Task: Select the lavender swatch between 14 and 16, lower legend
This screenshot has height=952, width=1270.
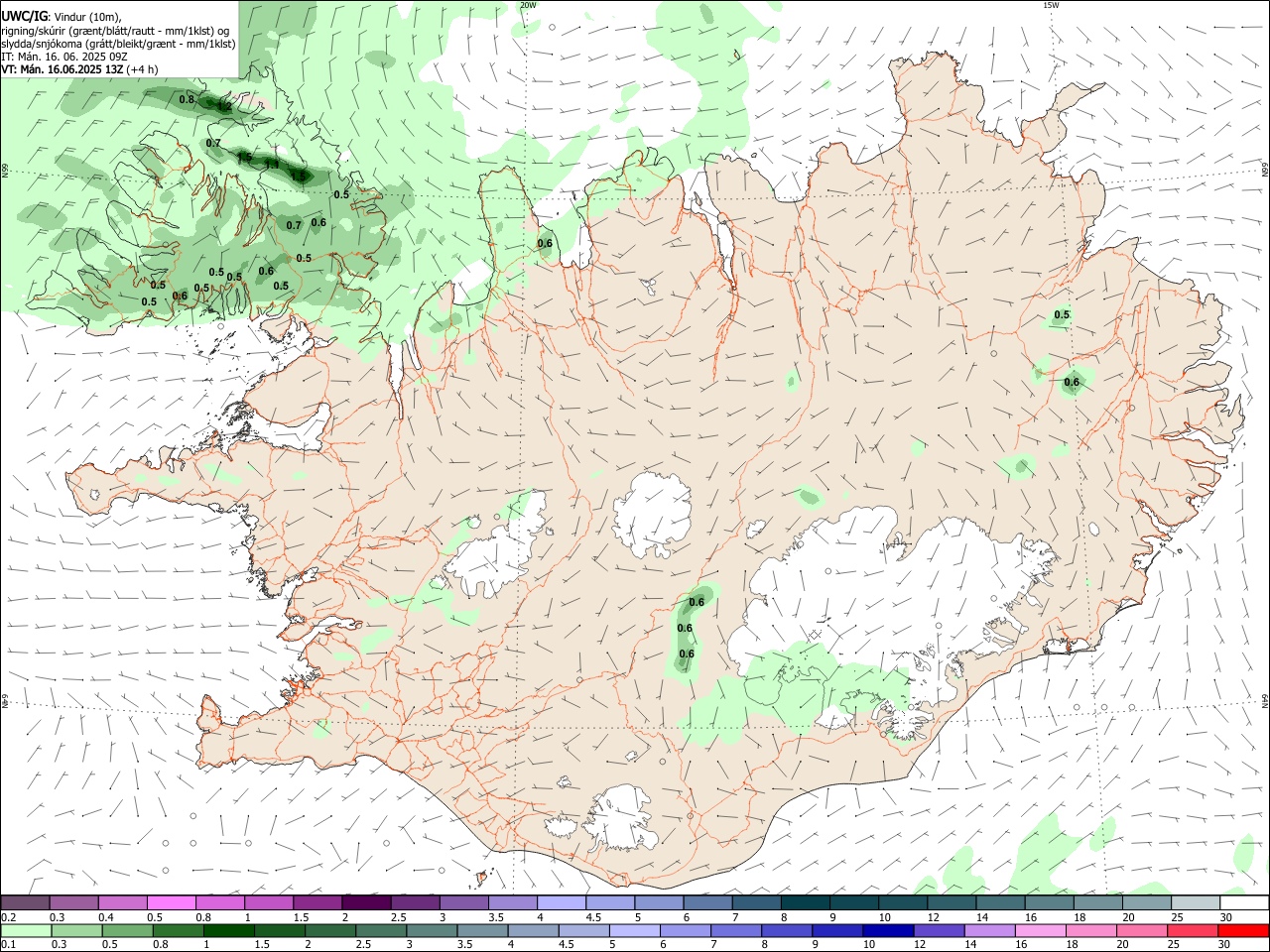Action: pos(988,931)
